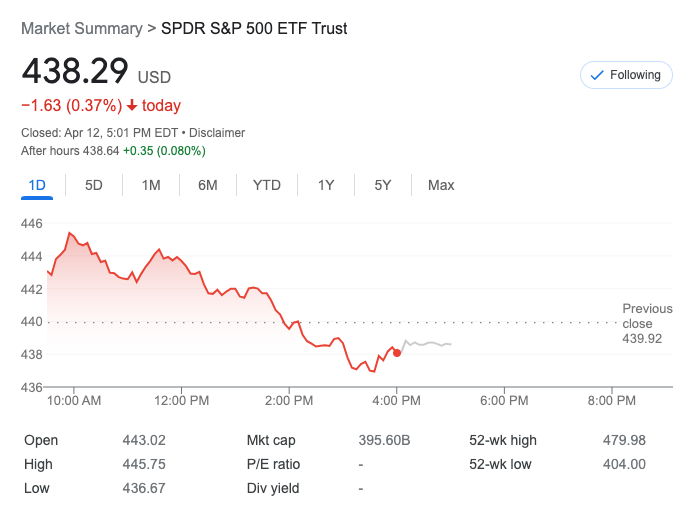
Task: Click the gray after-hours line on chart
Action: coord(428,344)
